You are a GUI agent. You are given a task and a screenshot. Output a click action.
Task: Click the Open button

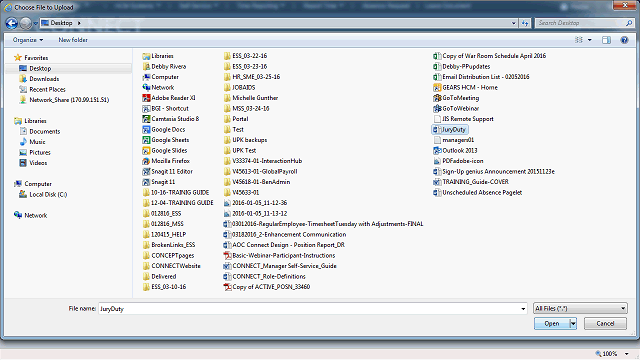click(x=552, y=324)
